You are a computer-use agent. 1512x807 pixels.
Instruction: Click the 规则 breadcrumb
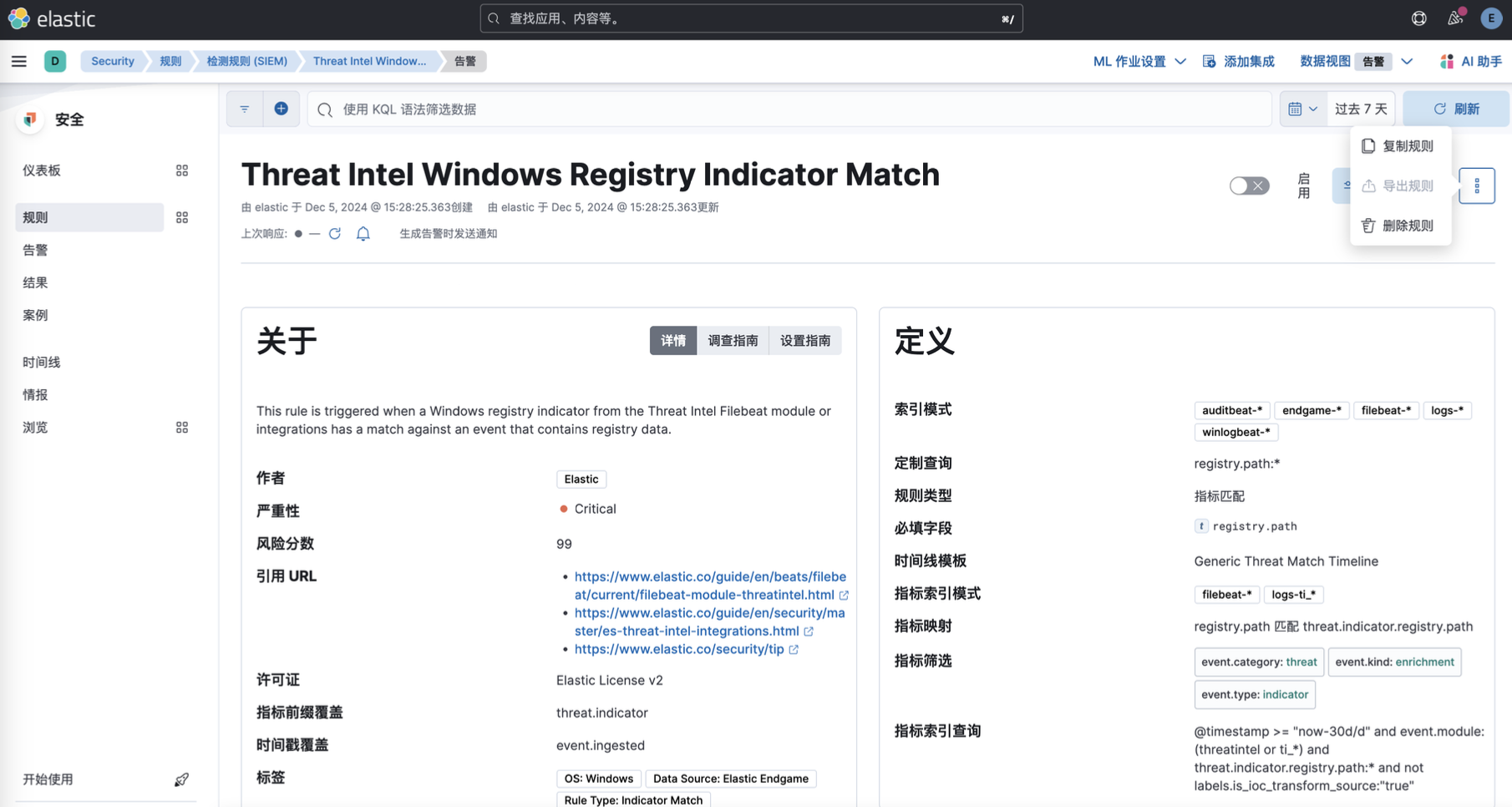[170, 61]
